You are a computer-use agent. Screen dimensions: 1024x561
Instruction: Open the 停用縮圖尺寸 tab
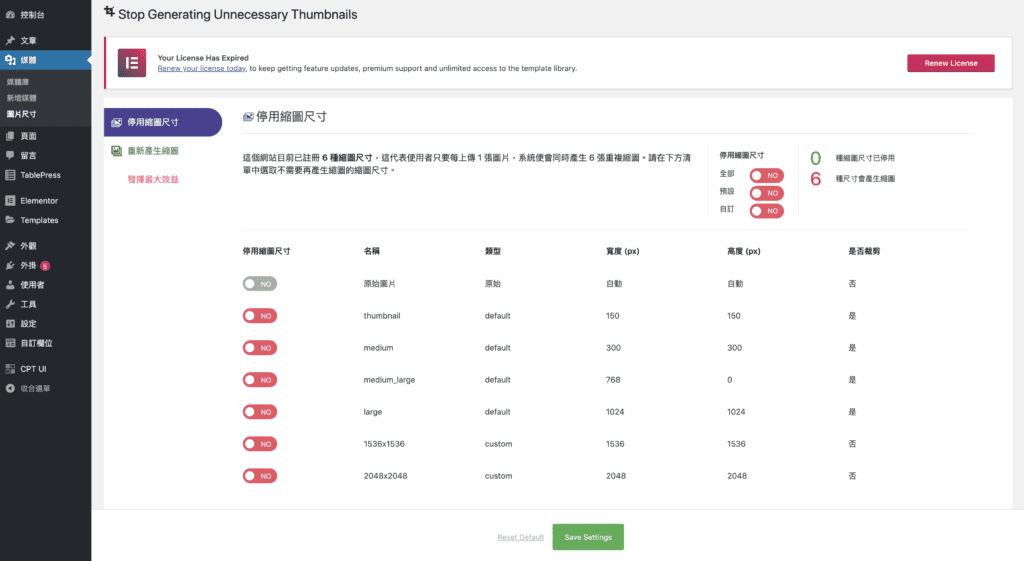tap(163, 122)
